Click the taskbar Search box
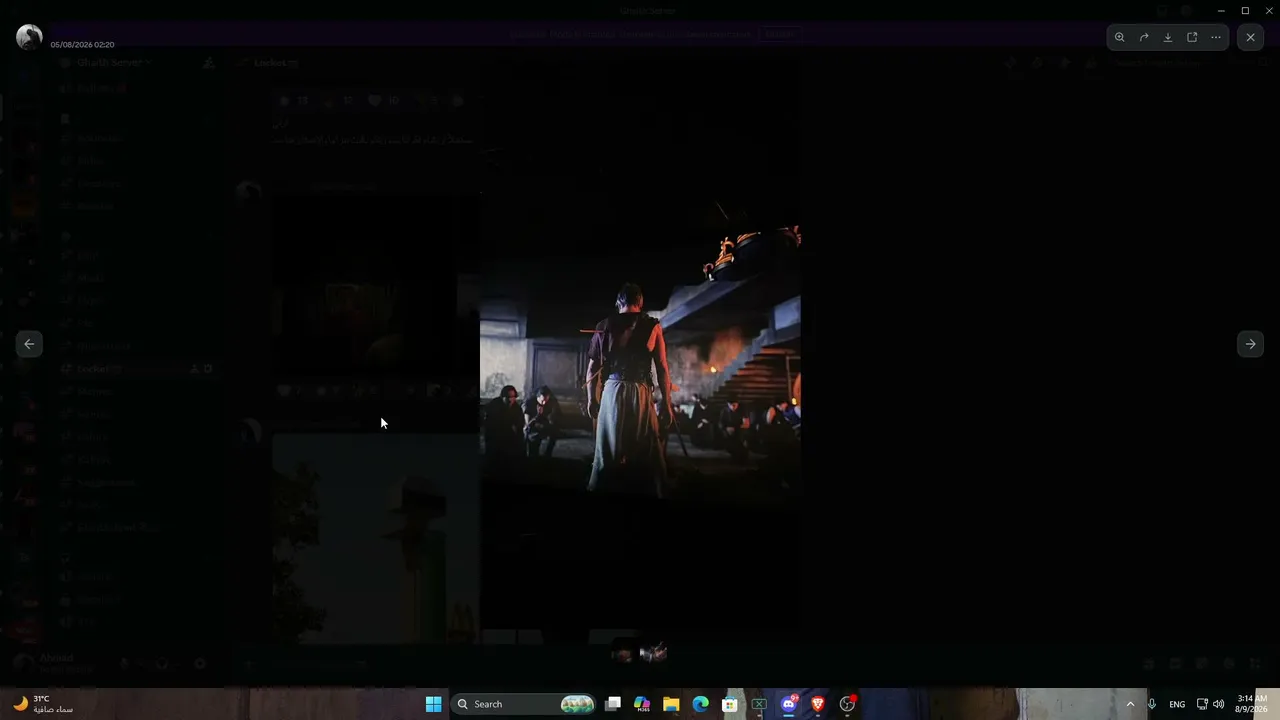This screenshot has width=1280, height=720. [x=524, y=704]
